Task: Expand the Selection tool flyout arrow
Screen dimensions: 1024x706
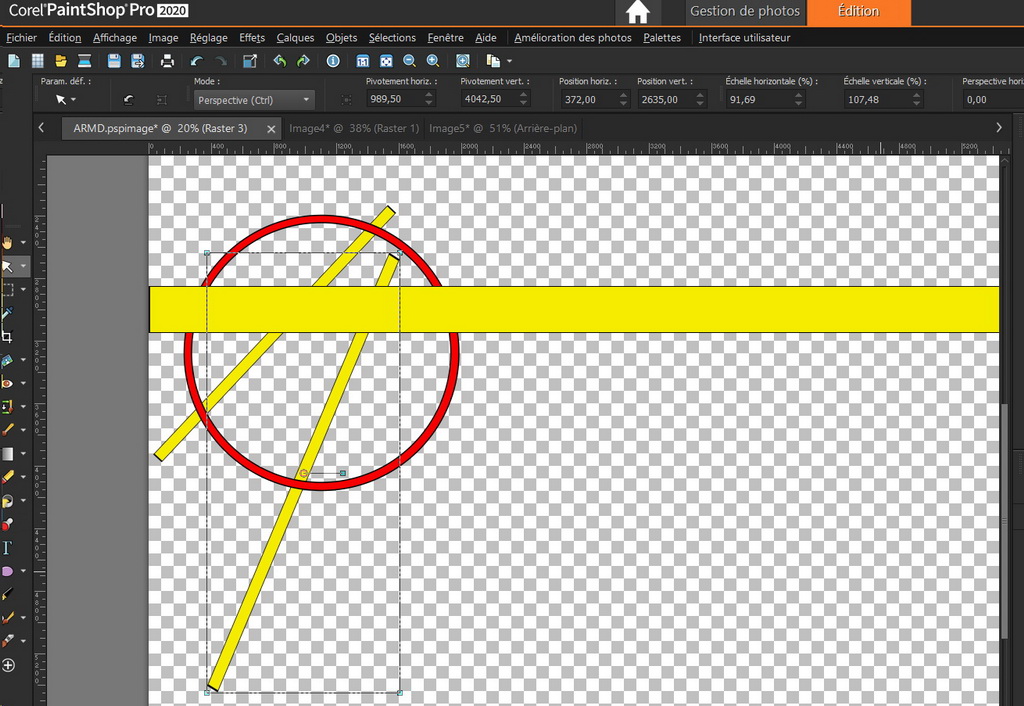Action: (x=24, y=289)
